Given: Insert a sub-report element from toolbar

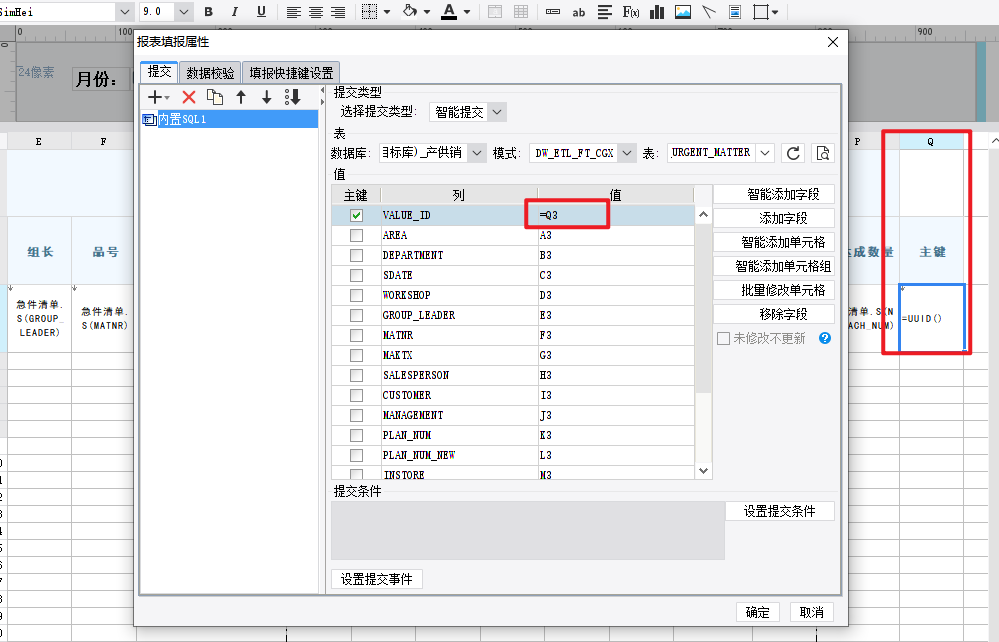Looking at the screenshot, I should [x=735, y=11].
